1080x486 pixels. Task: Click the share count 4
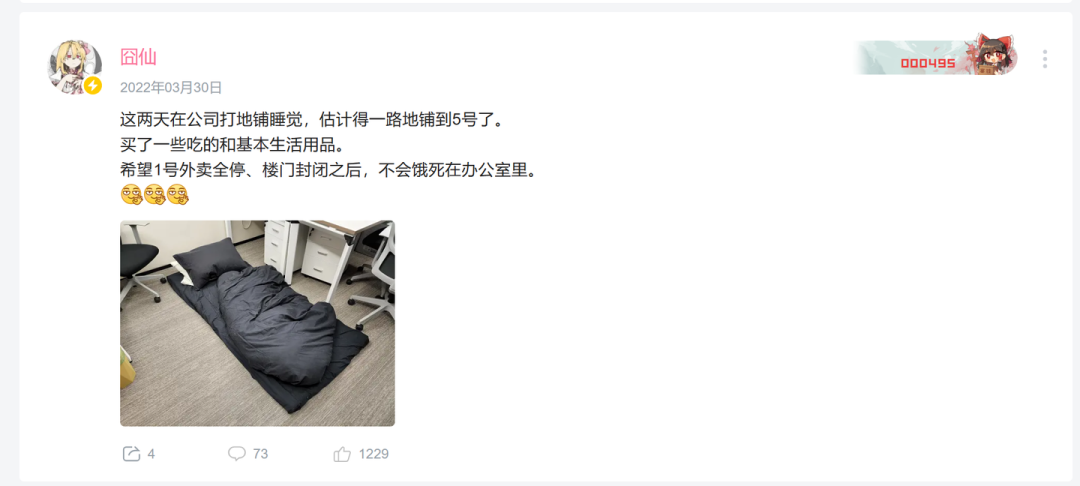151,454
